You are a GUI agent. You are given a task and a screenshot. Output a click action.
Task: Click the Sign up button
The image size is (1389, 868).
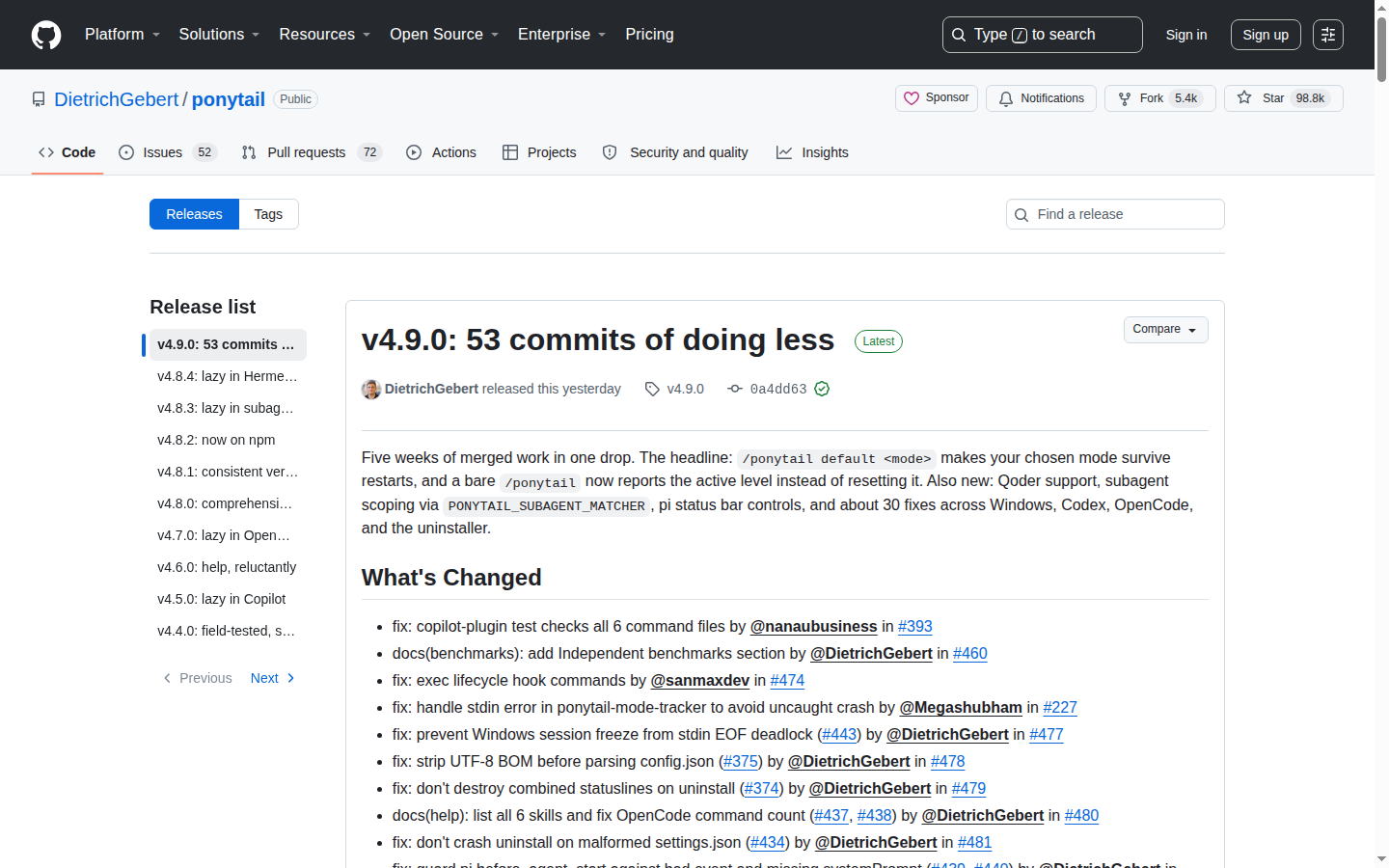(1266, 35)
